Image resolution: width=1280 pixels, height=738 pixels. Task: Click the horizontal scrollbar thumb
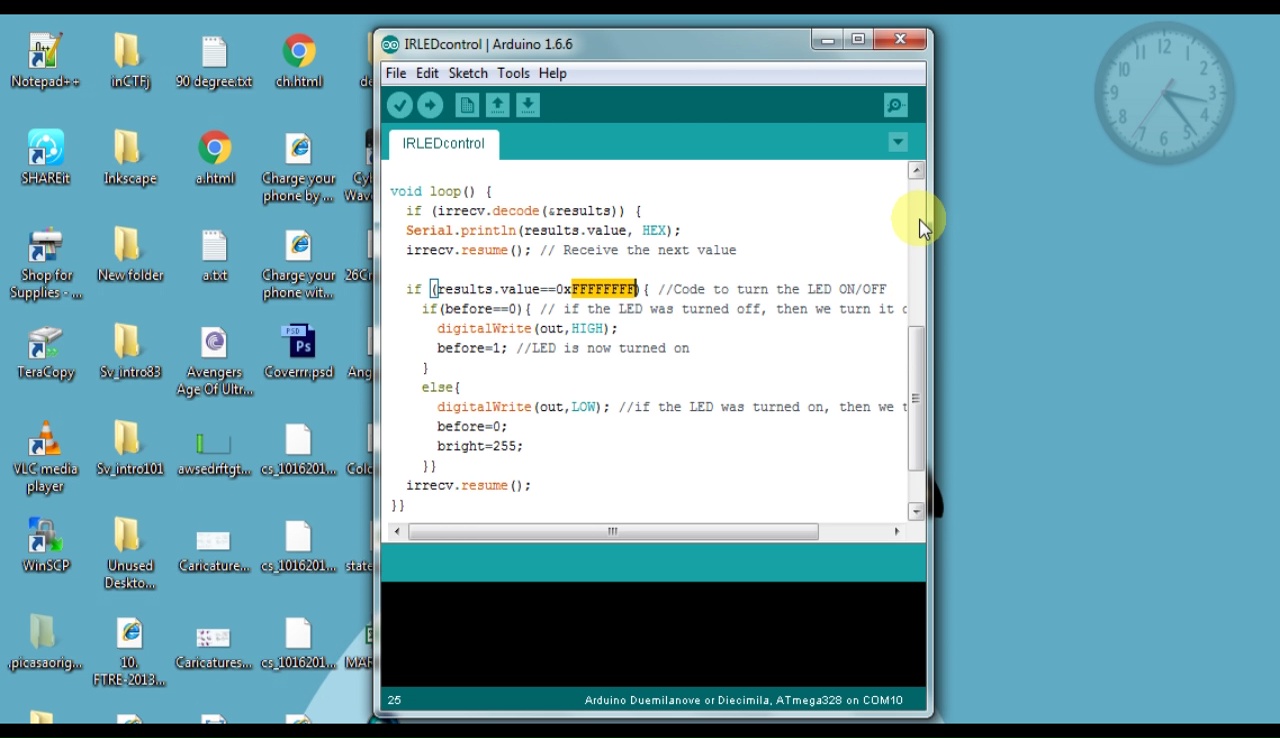[x=613, y=532]
